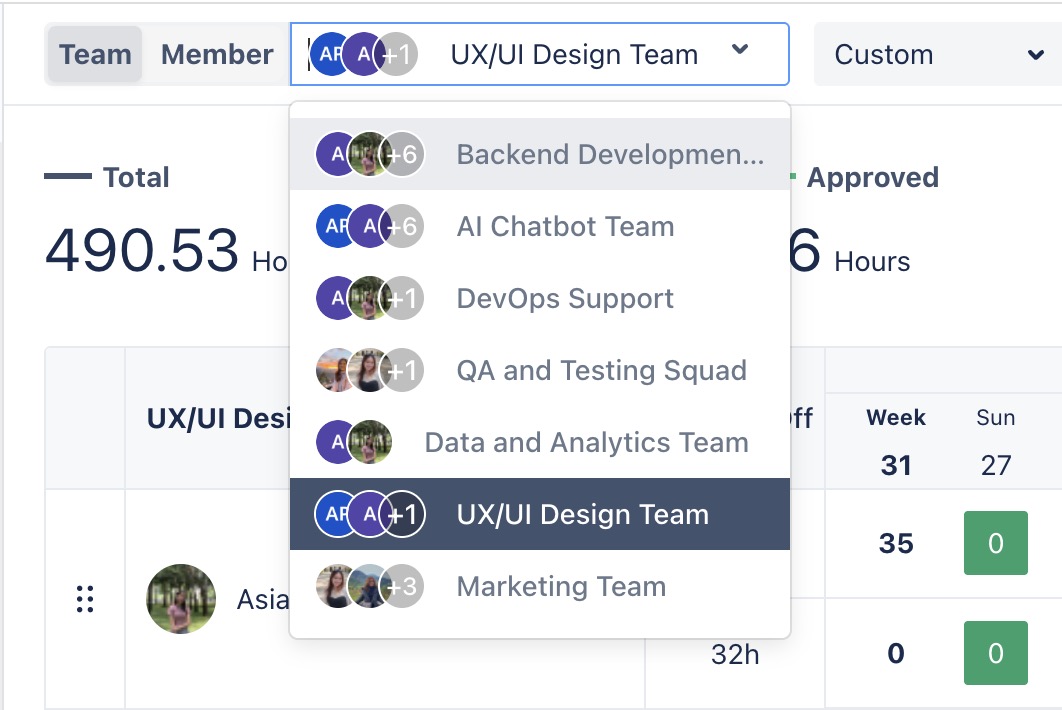Collapse the UX/UI Design Team dropdown chevron
Screen dimensions: 1062x710
click(740, 51)
